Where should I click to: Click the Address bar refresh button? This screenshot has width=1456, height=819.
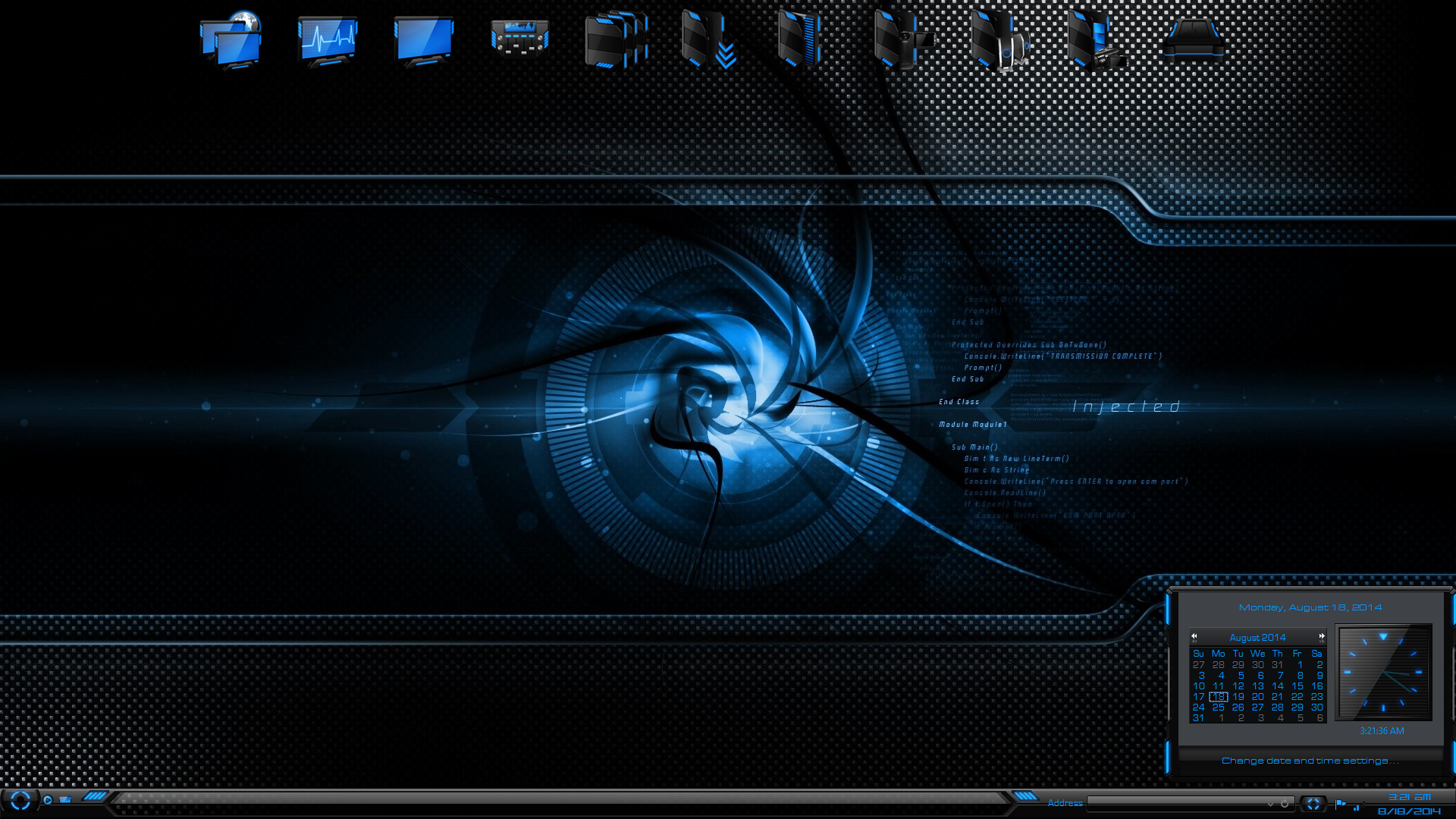pos(1285,803)
